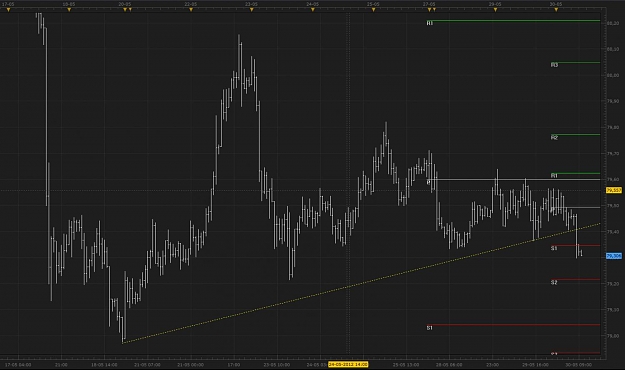
Task: Click the 79,10 price axis label
Action: coord(613,309)
